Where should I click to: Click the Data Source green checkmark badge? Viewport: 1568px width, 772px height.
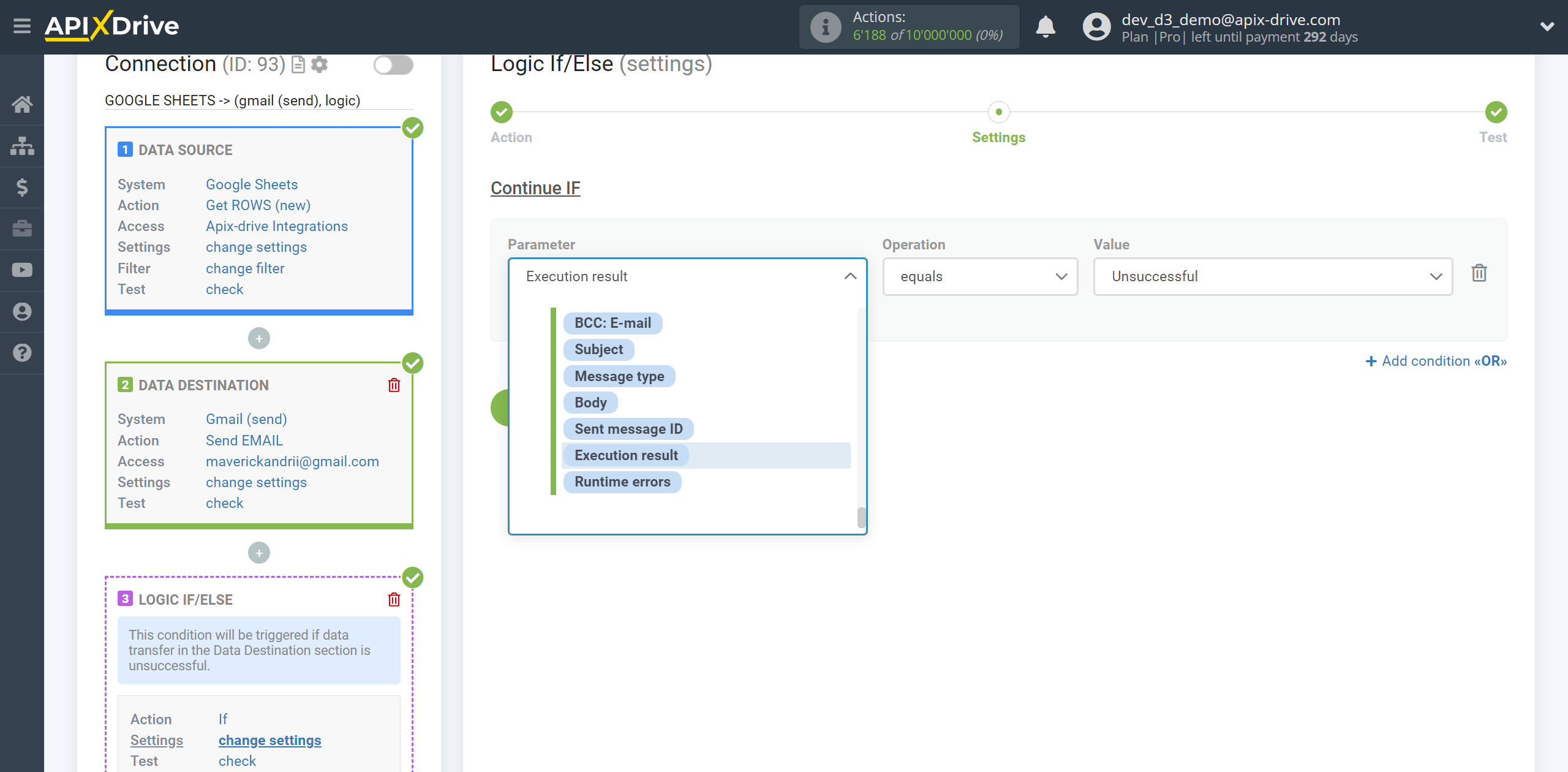(x=413, y=128)
